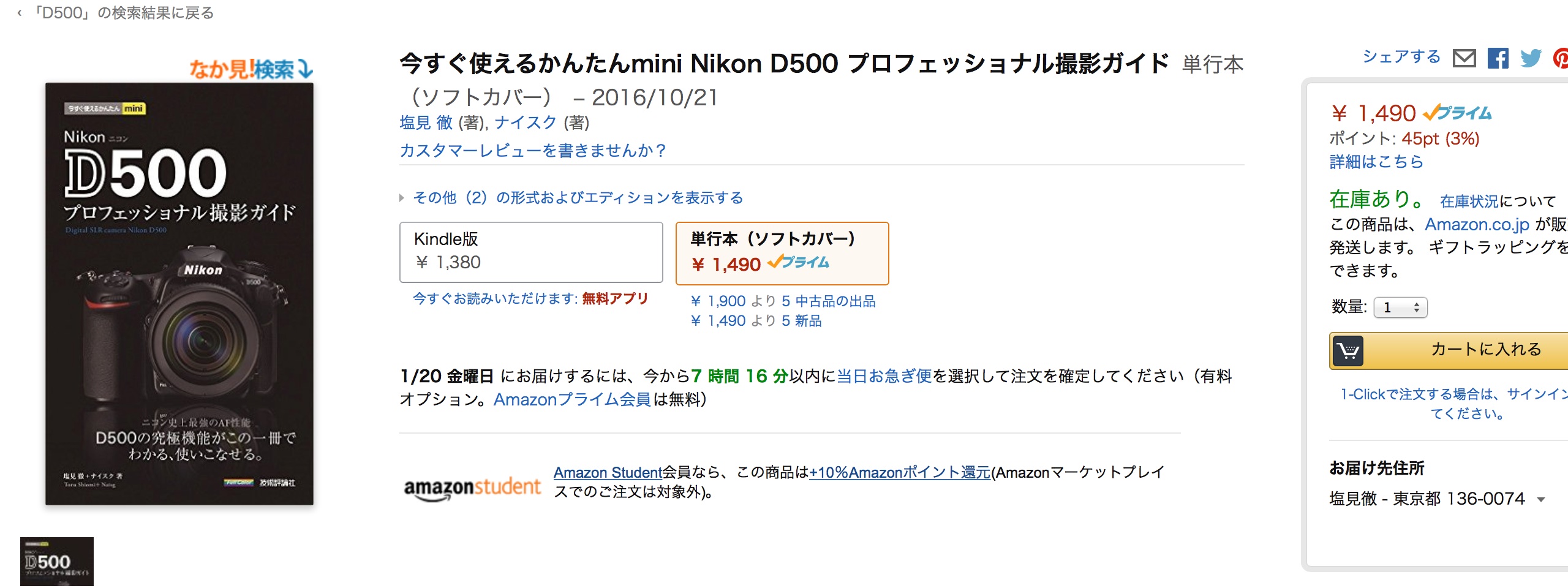Click the amazonstudent logo

tap(472, 488)
